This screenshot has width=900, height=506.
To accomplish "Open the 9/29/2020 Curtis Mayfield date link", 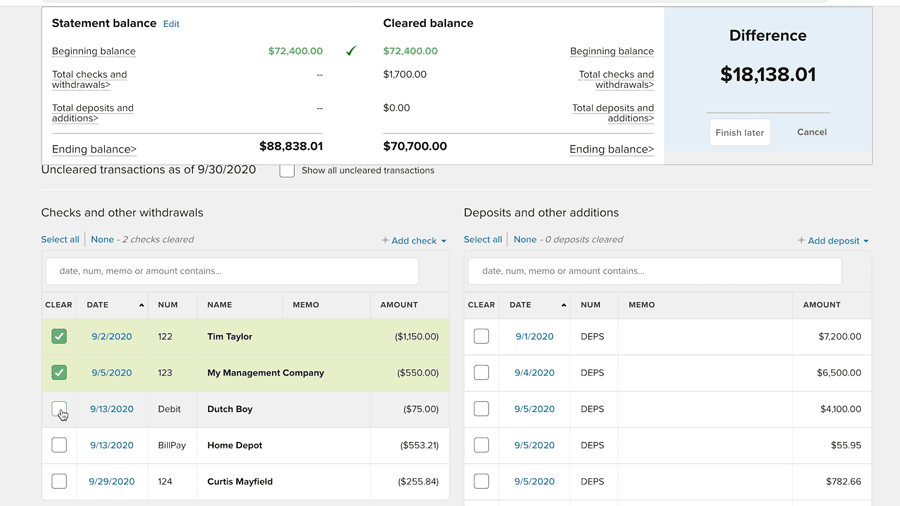I will [x=111, y=482].
